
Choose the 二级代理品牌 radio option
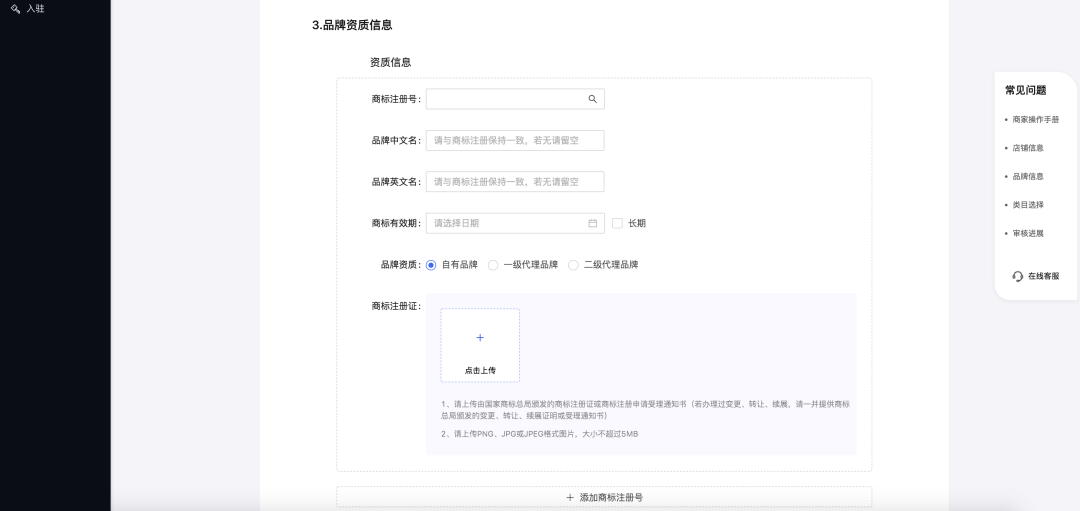pos(573,265)
